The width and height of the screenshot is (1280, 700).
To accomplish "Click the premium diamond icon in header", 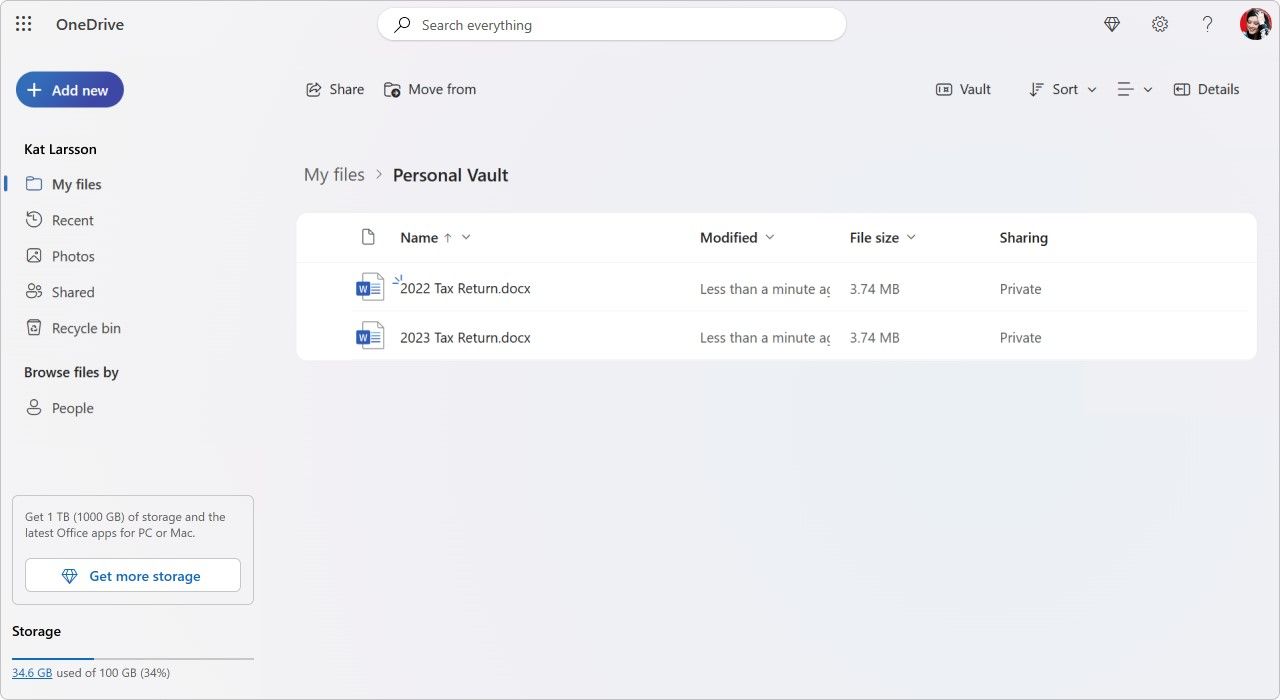I will (1112, 24).
